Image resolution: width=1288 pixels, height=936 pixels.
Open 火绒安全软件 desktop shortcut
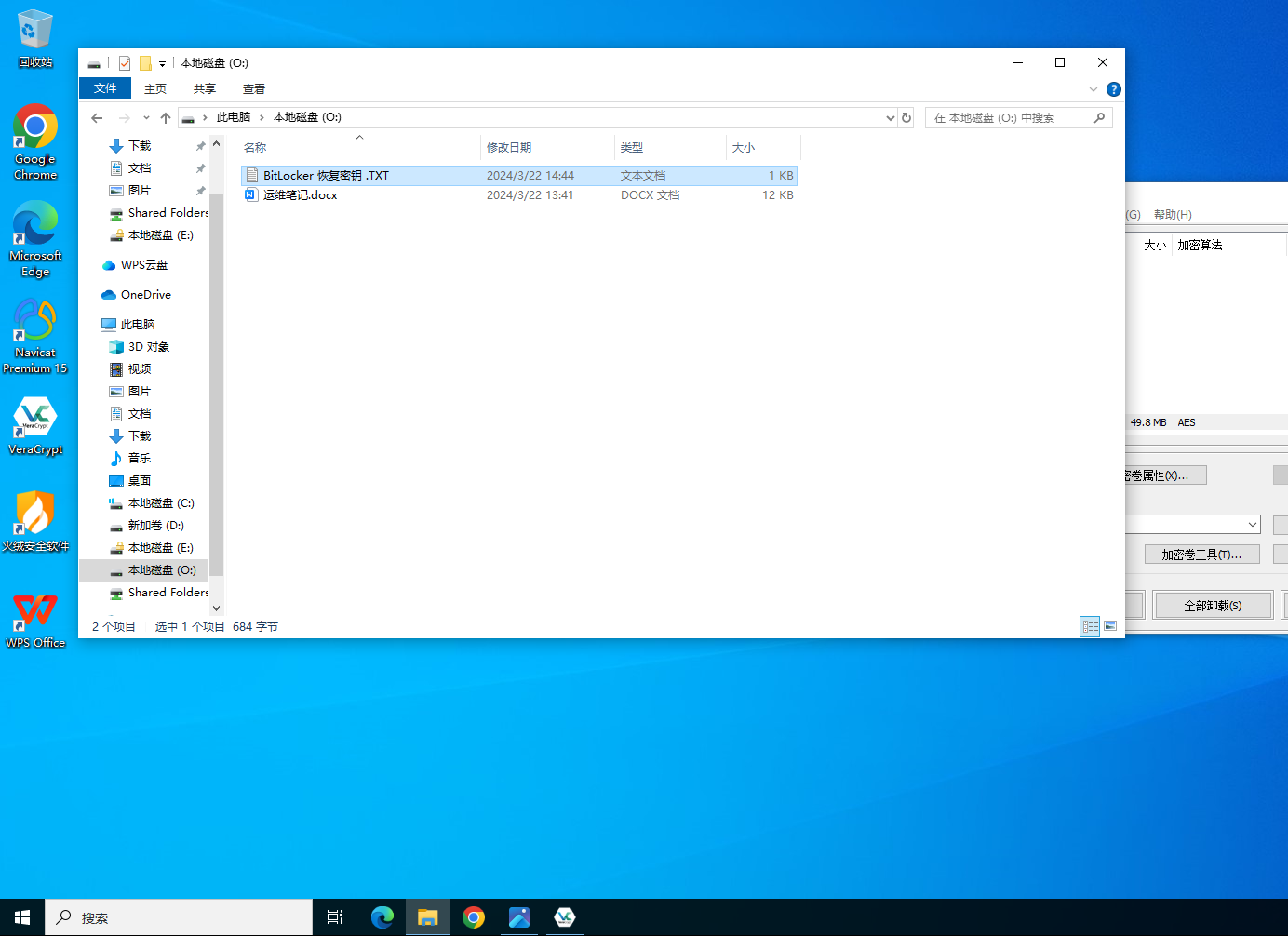point(35,522)
